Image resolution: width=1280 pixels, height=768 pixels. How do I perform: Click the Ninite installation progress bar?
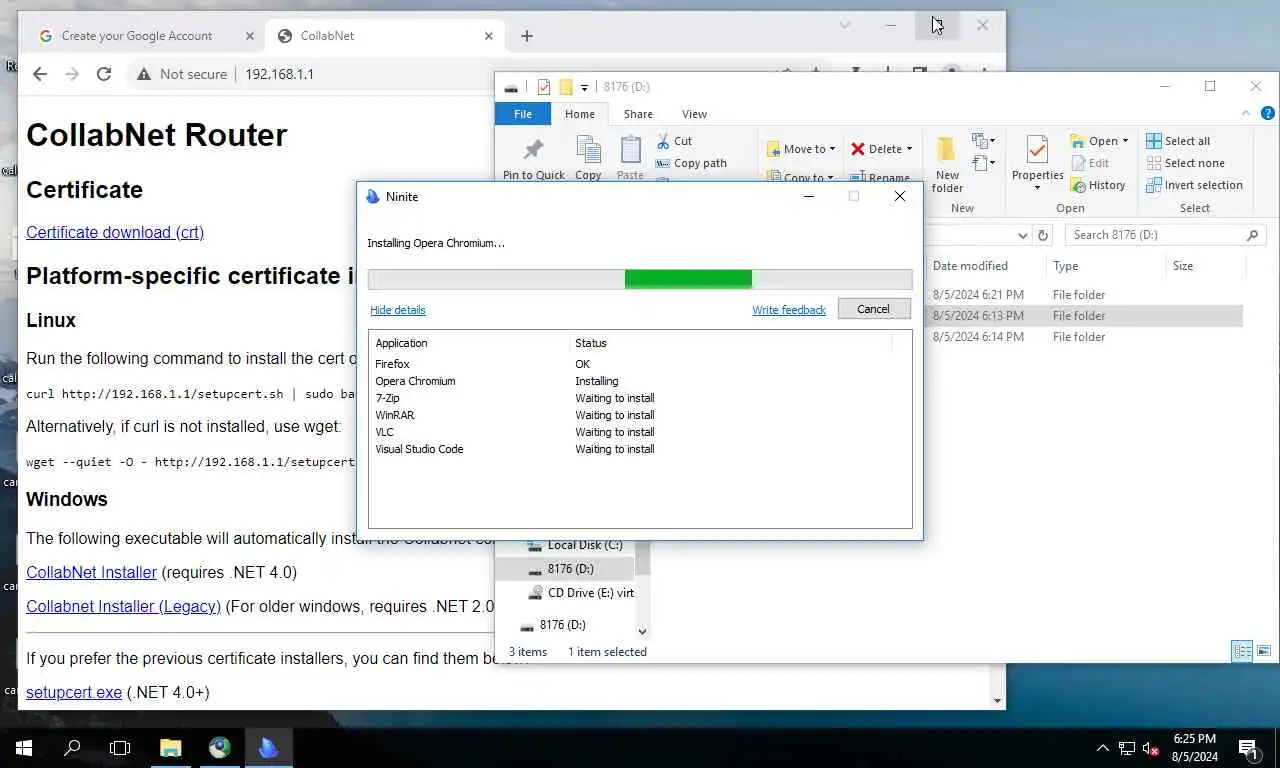(640, 279)
